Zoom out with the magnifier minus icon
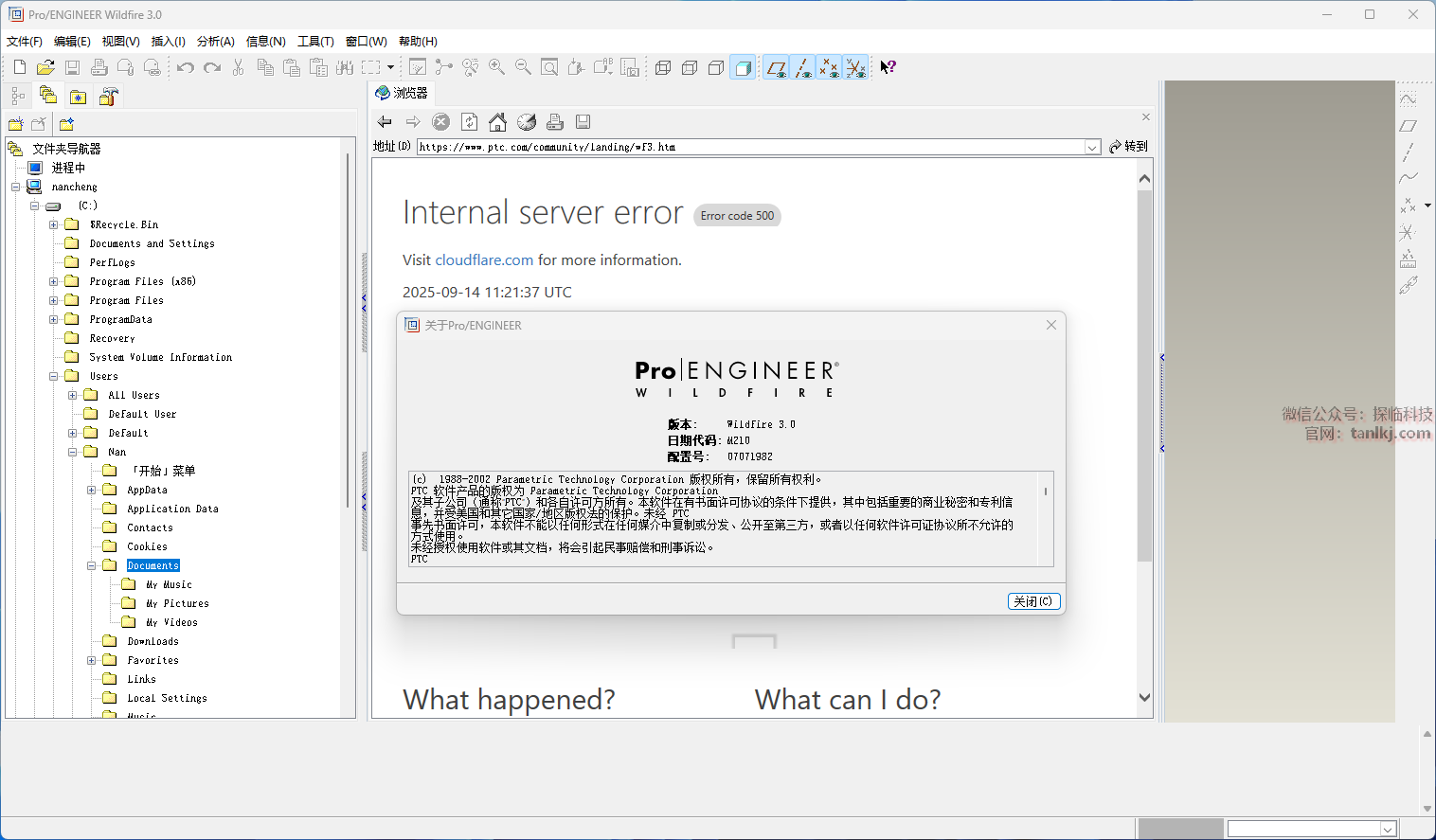This screenshot has width=1436, height=840. pos(523,67)
